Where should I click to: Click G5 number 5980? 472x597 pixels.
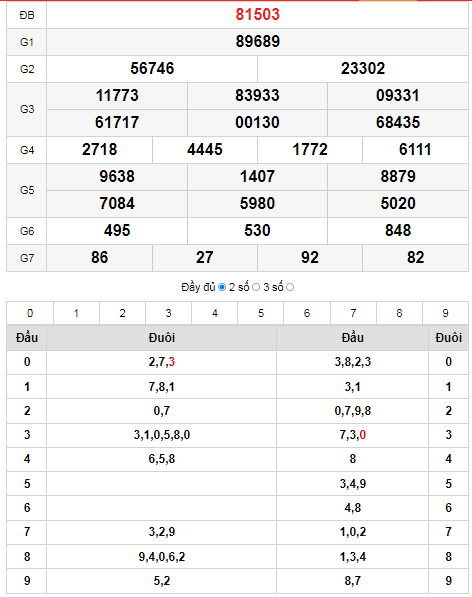(x=257, y=204)
